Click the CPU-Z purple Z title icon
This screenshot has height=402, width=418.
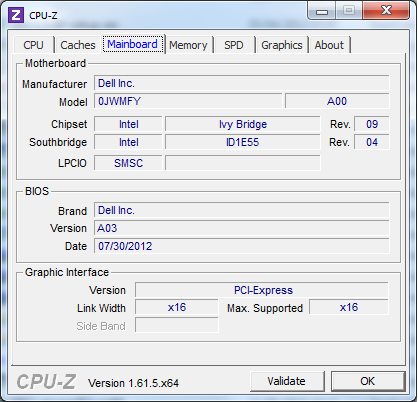pyautogui.click(x=16, y=15)
